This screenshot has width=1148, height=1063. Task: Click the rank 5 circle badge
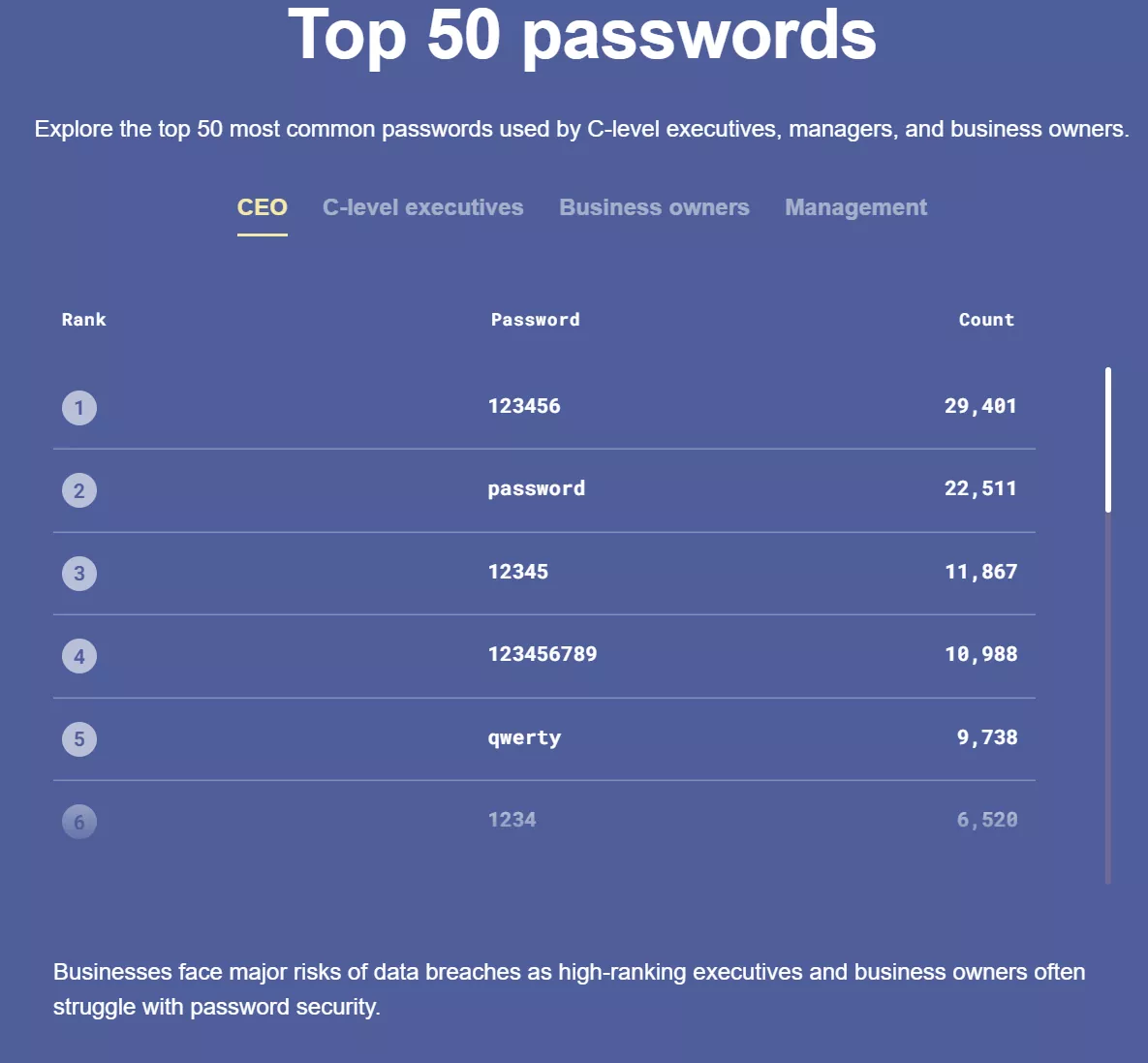coord(79,739)
